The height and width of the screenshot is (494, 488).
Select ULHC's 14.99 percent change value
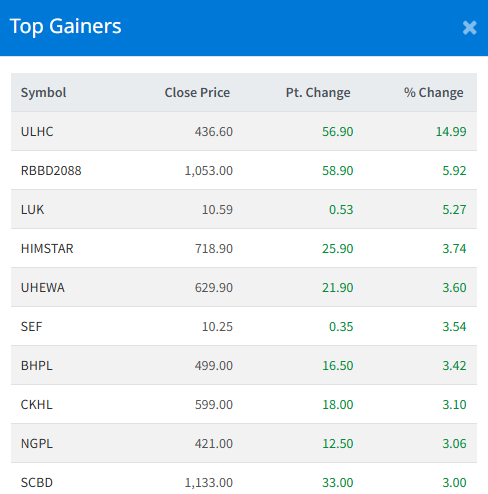(x=451, y=131)
